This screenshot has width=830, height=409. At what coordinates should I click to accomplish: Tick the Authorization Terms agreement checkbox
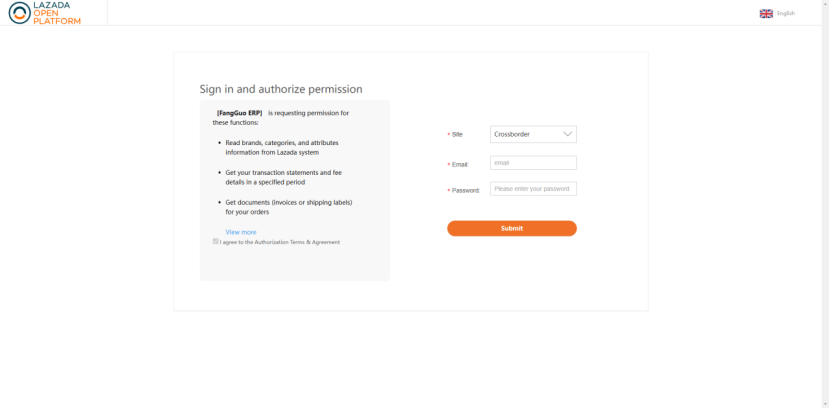tap(216, 241)
